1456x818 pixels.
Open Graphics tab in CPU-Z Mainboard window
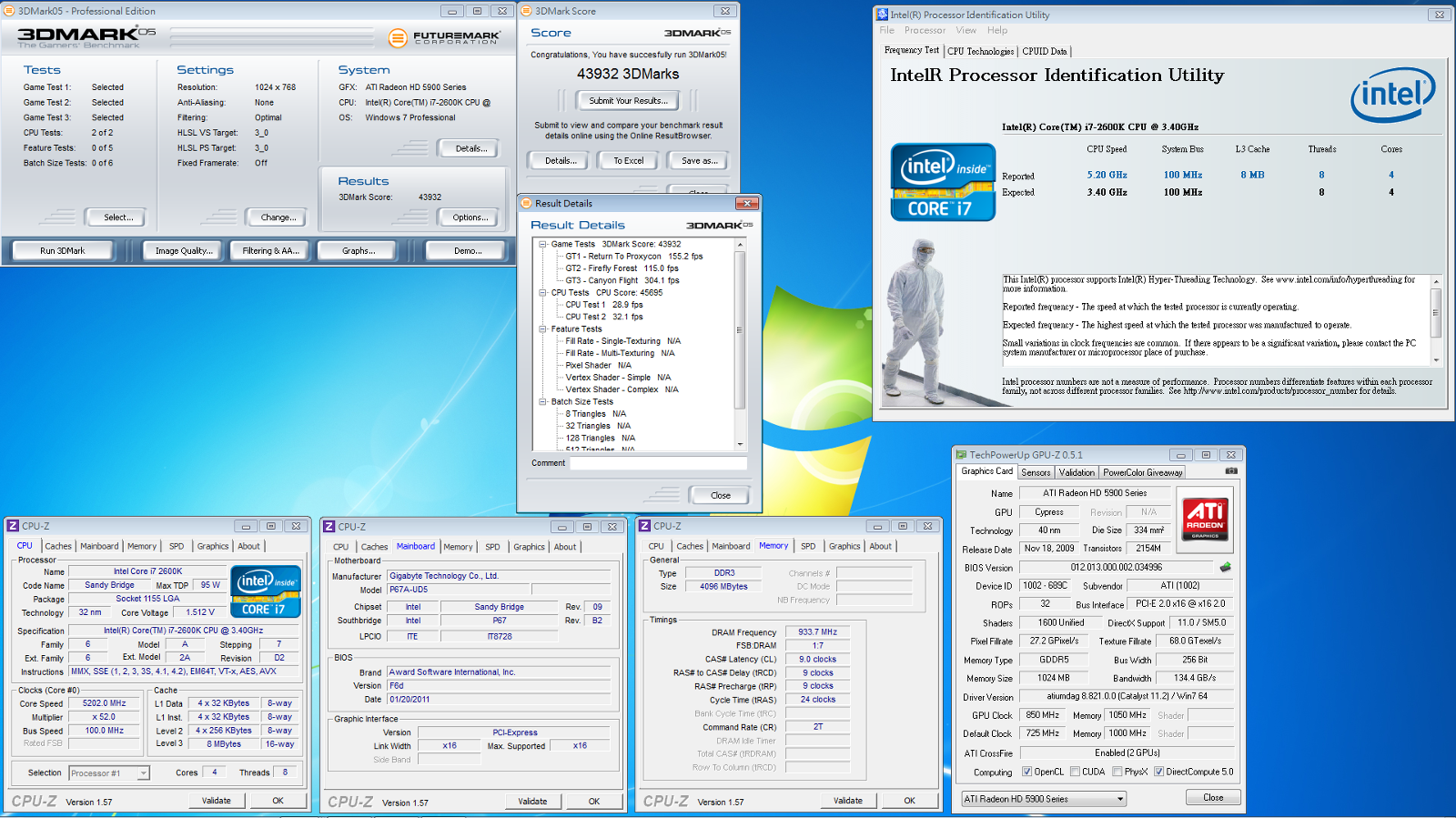tap(529, 547)
